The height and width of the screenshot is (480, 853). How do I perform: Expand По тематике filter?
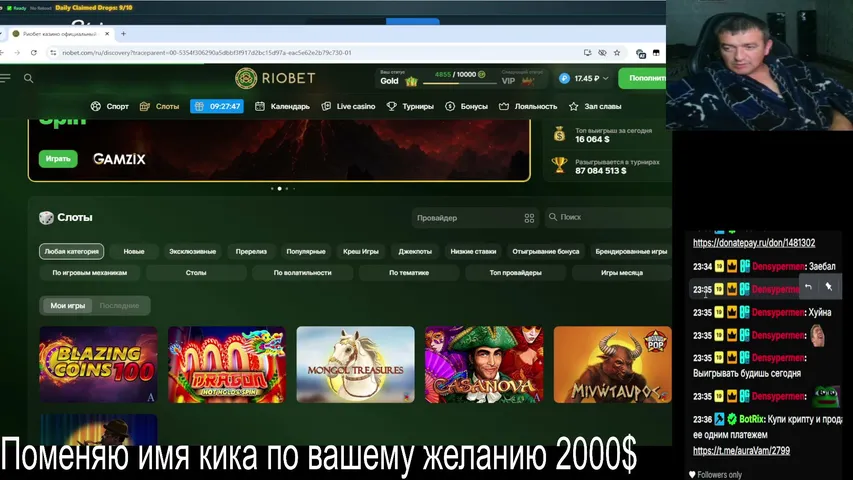(409, 273)
